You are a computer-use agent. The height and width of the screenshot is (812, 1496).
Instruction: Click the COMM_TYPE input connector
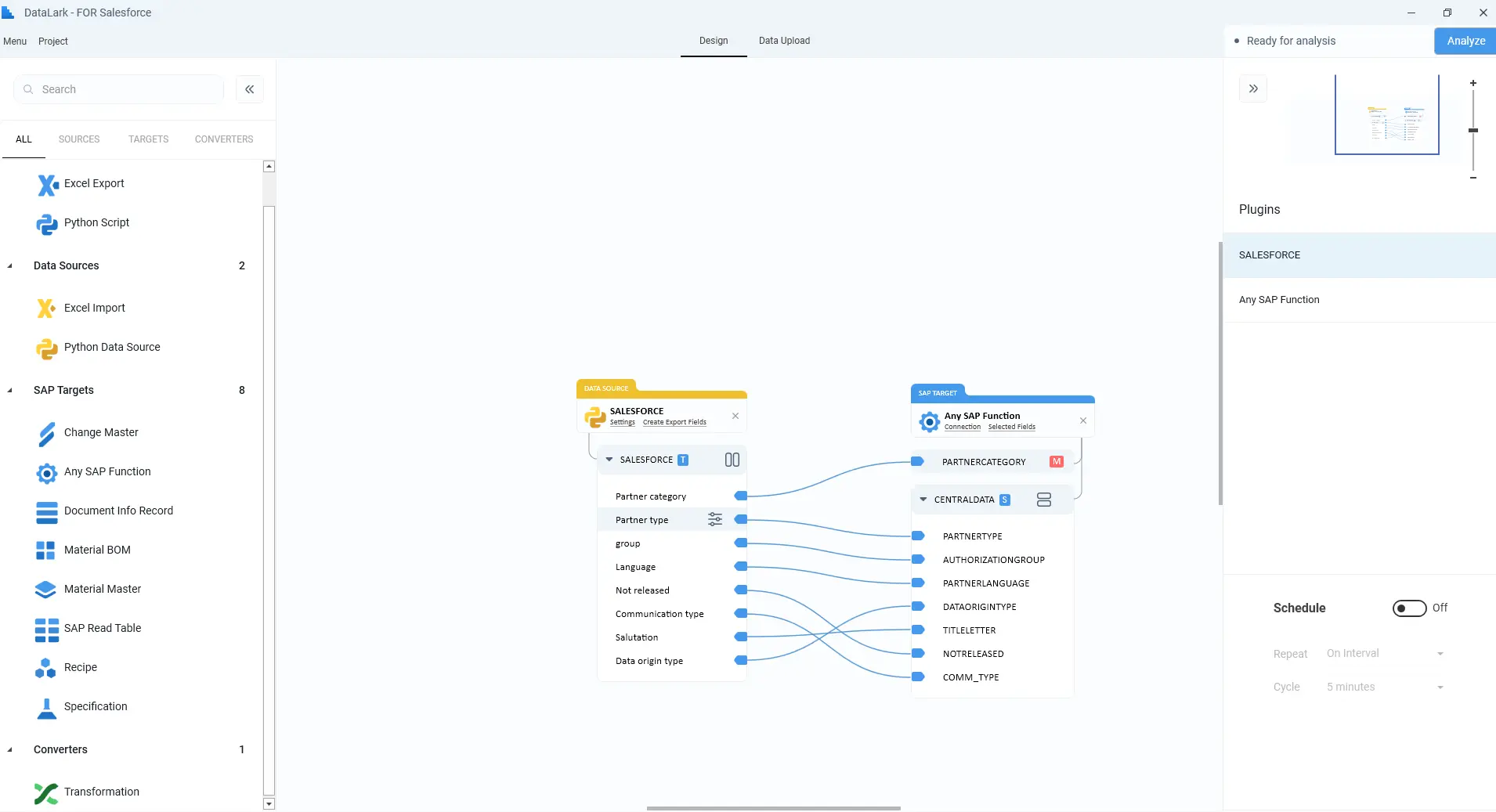point(918,677)
